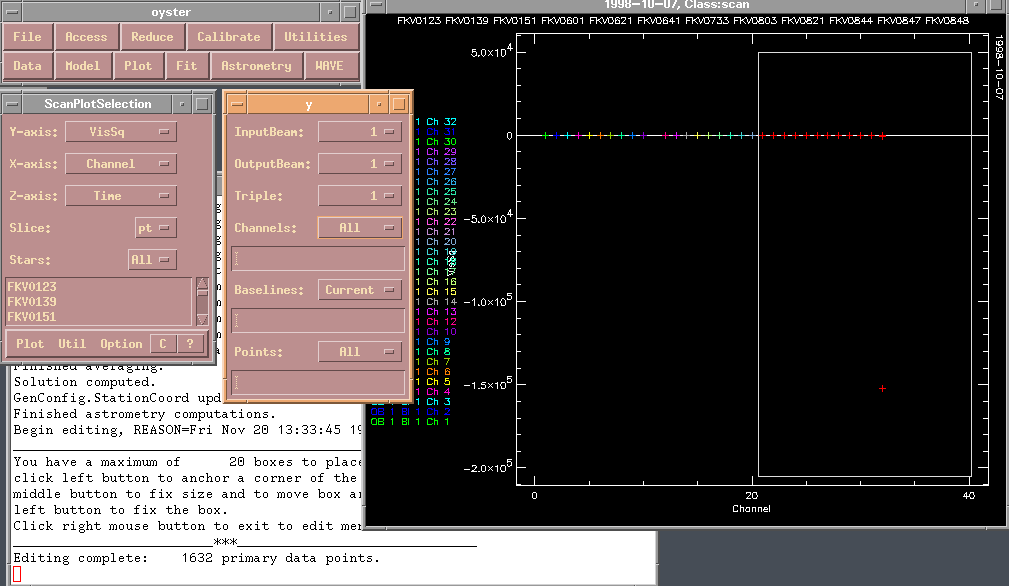Open the window menu of the oyster window
The width and height of the screenshot is (1009, 586).
pyautogui.click(x=11, y=11)
